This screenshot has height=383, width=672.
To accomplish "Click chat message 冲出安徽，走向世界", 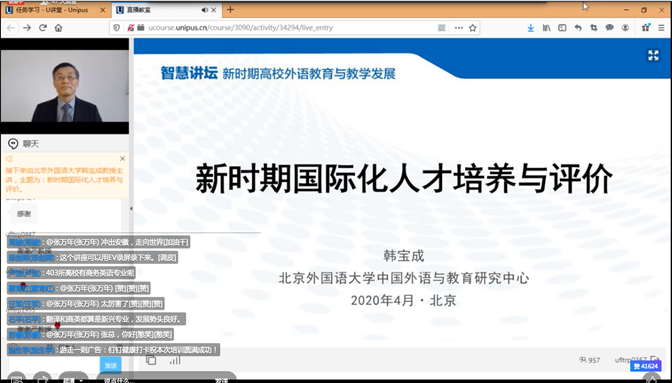I will coord(98,242).
